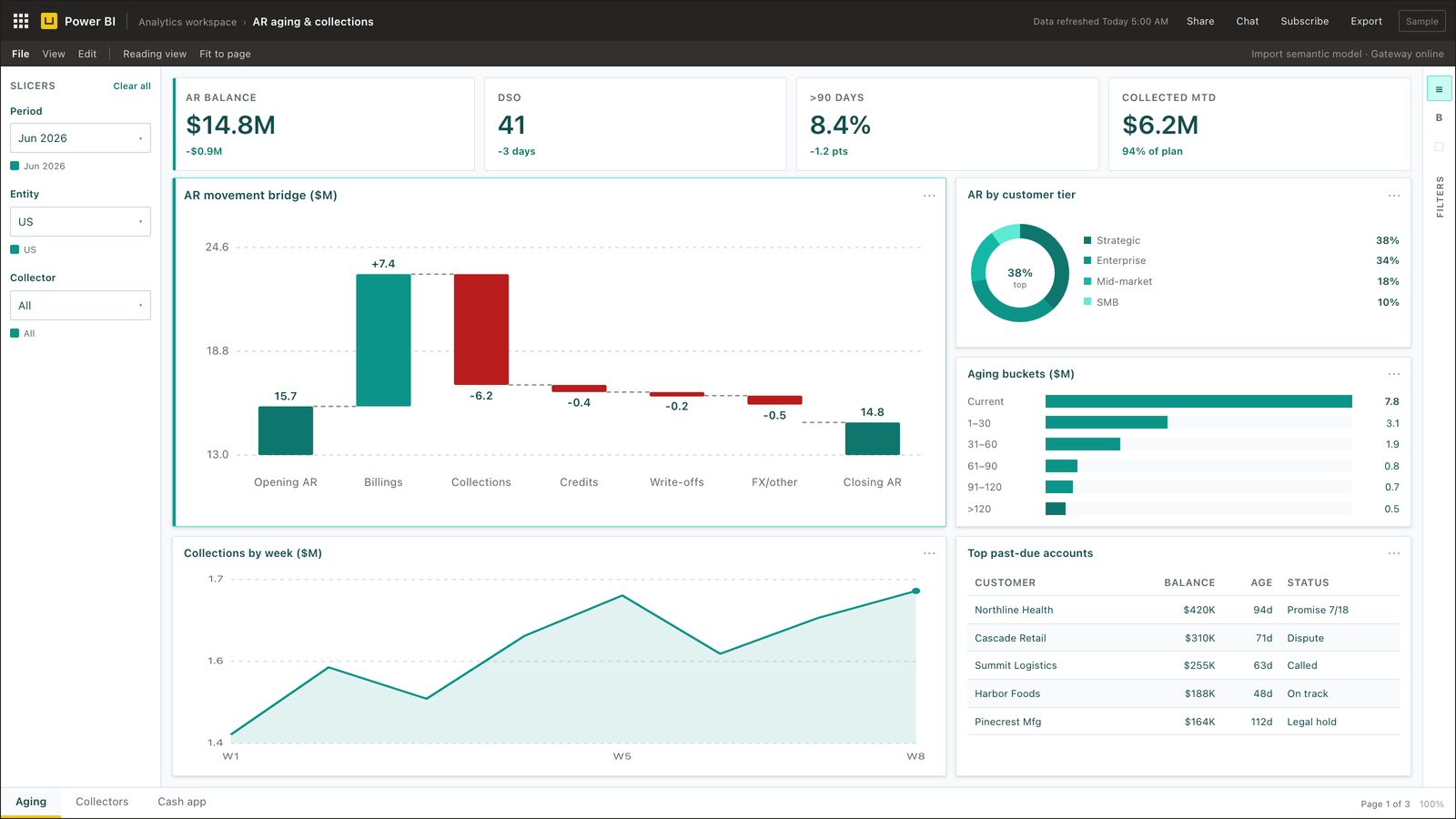Screen dimensions: 1456x819
Task: Click the Mid-market legend color swatch
Action: [x=1087, y=281]
